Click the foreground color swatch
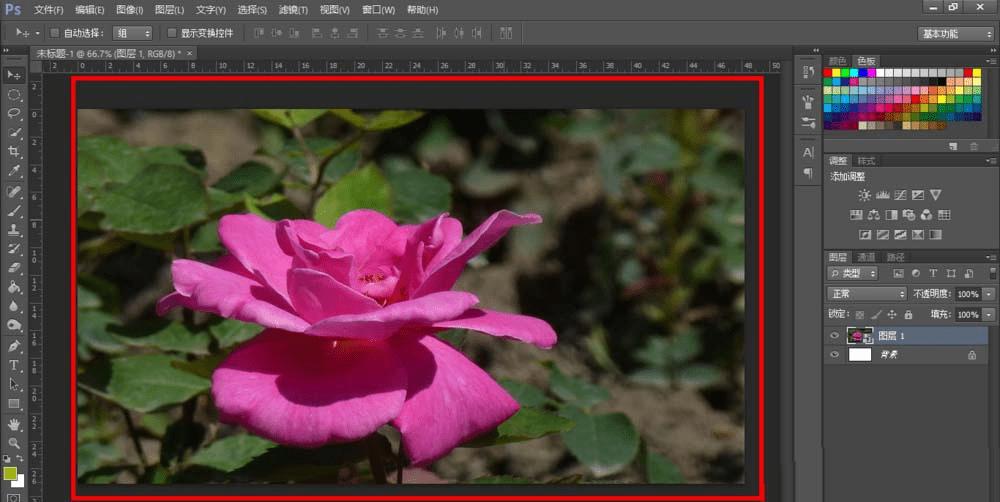The width and height of the screenshot is (1000, 502). [x=10, y=472]
